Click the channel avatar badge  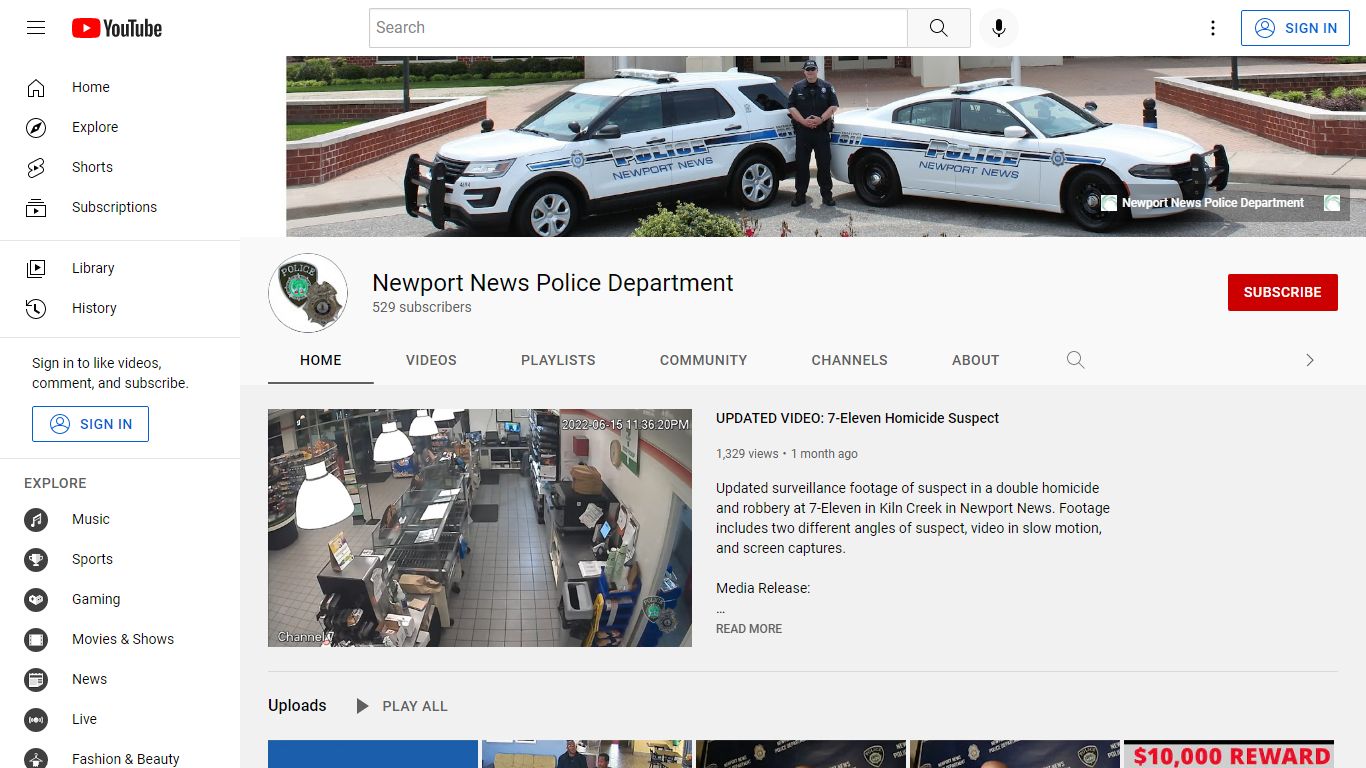[308, 293]
